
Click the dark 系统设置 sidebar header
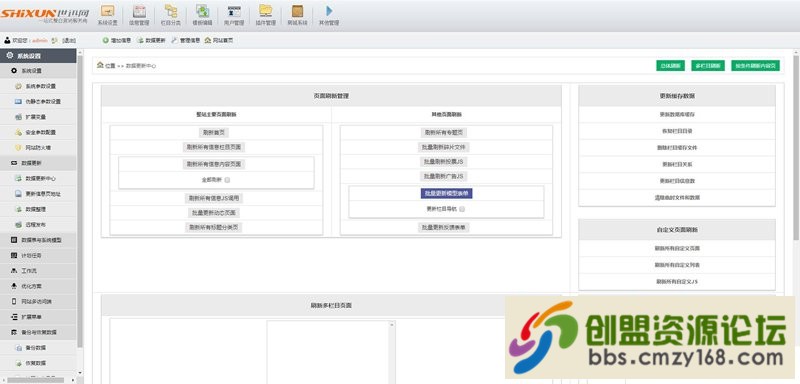click(x=39, y=56)
